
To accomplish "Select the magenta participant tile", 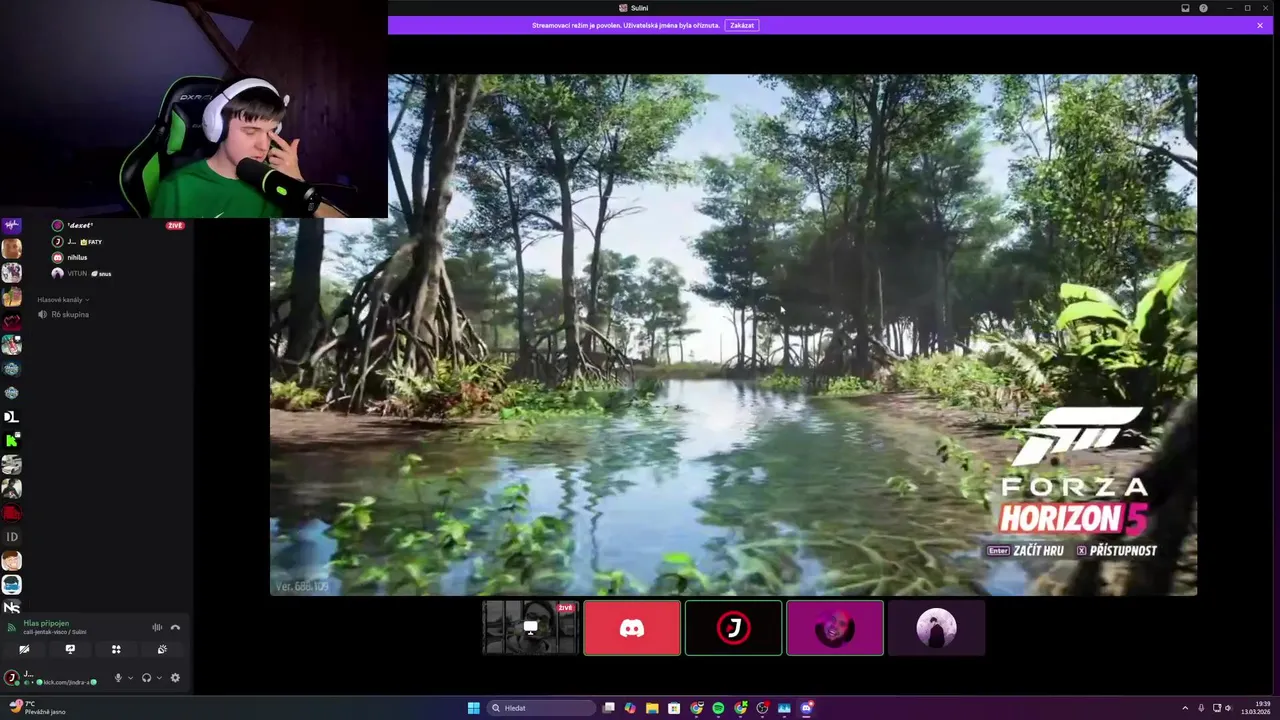I will tap(835, 628).
